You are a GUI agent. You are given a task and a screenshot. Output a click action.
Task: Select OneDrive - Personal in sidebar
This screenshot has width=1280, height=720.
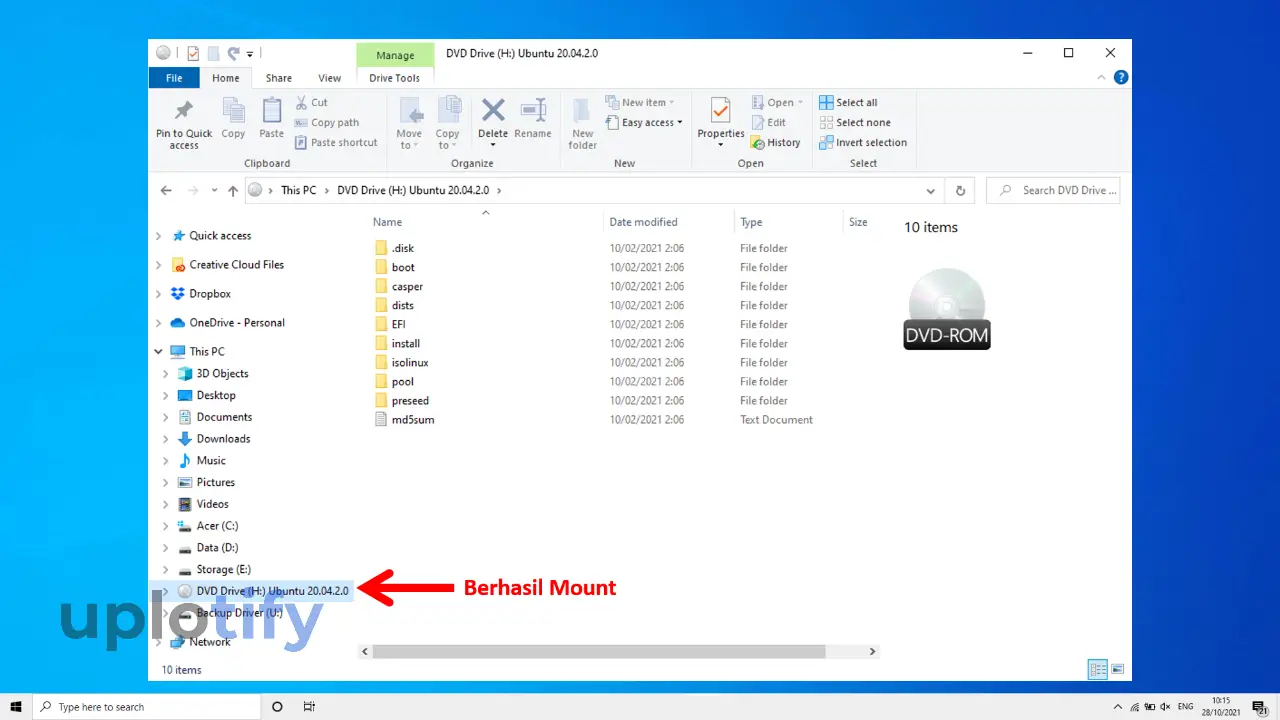tap(237, 322)
